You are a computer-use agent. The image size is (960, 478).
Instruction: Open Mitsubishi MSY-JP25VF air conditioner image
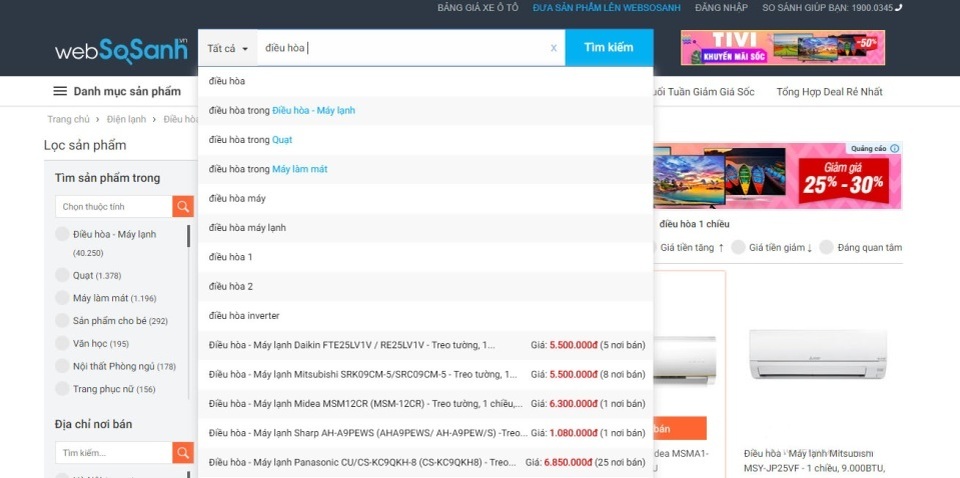pyautogui.click(x=818, y=353)
